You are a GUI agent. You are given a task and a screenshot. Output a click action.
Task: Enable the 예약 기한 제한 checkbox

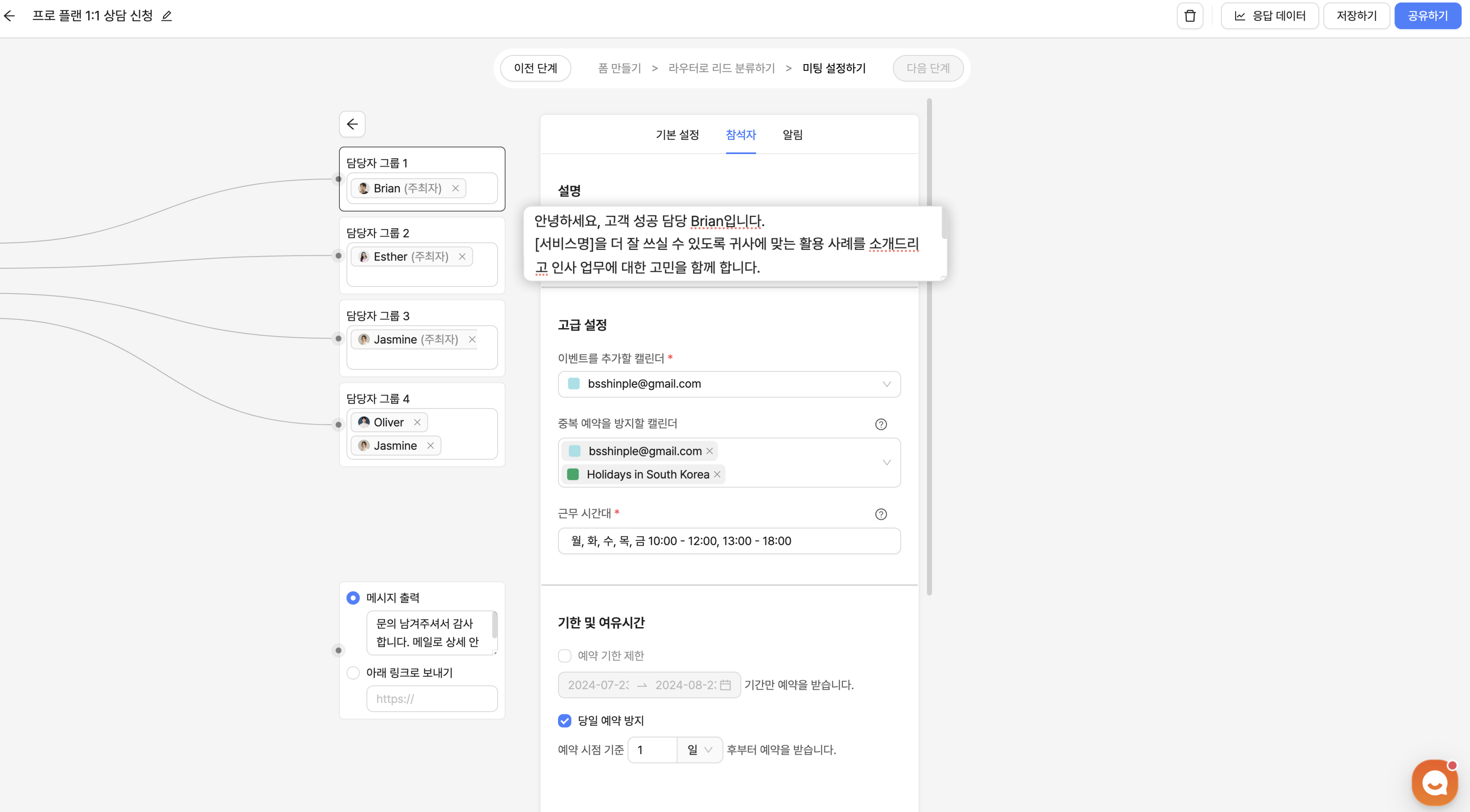pos(564,656)
